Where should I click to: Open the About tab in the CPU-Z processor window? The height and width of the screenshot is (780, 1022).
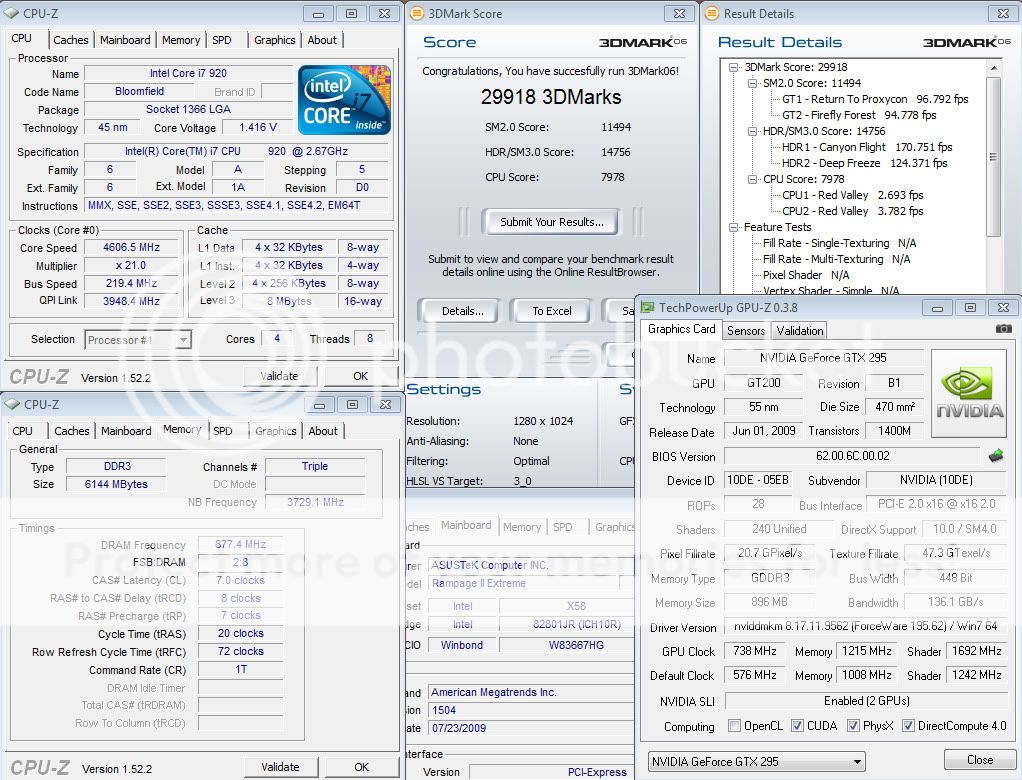tap(323, 40)
